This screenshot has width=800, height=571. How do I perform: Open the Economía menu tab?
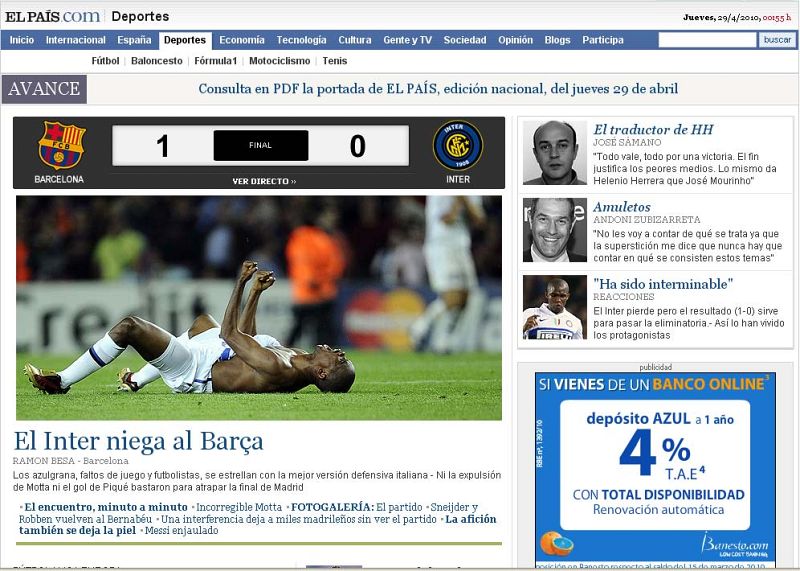pyautogui.click(x=241, y=40)
